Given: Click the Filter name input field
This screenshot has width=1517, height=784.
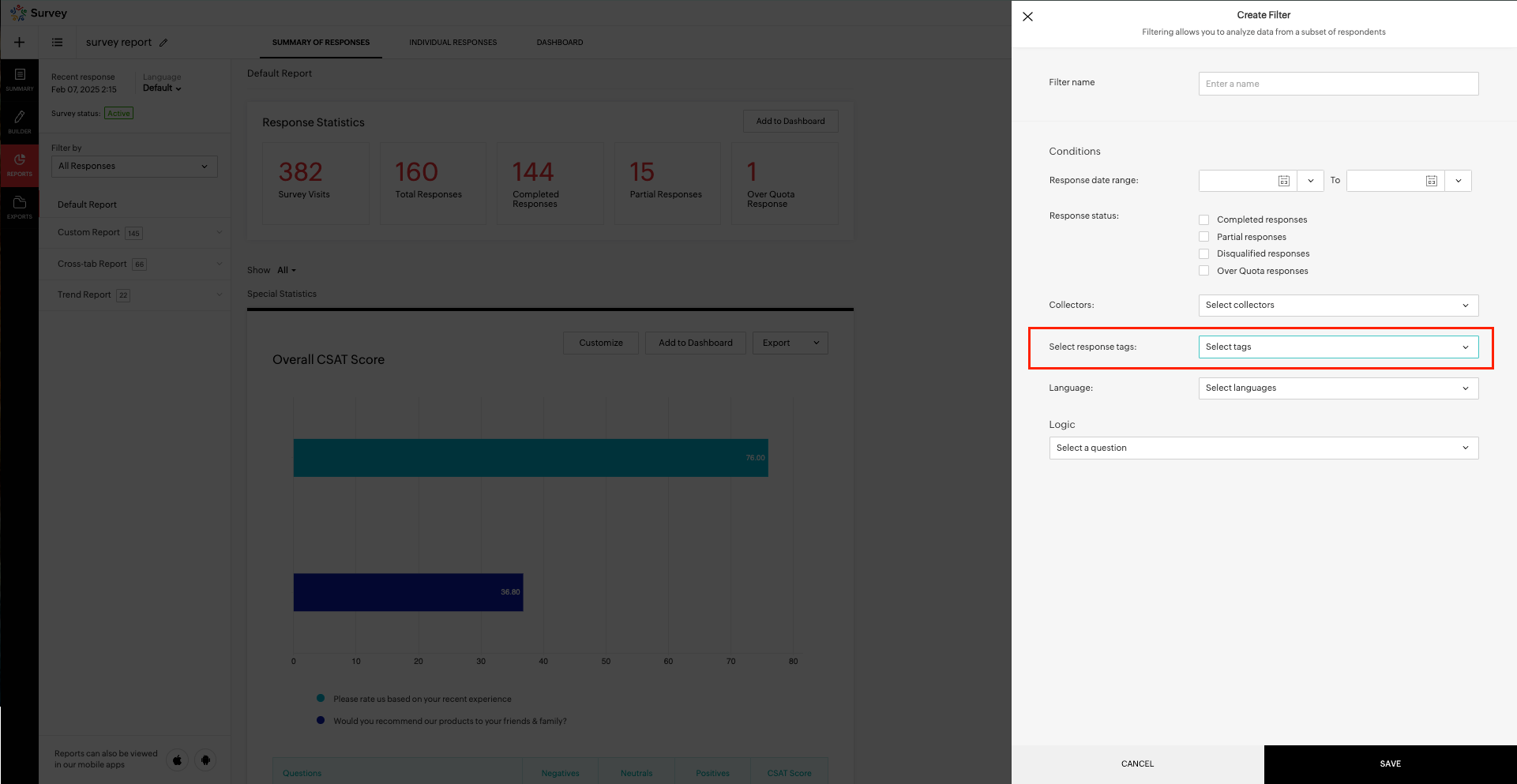Looking at the screenshot, I should click(1338, 84).
